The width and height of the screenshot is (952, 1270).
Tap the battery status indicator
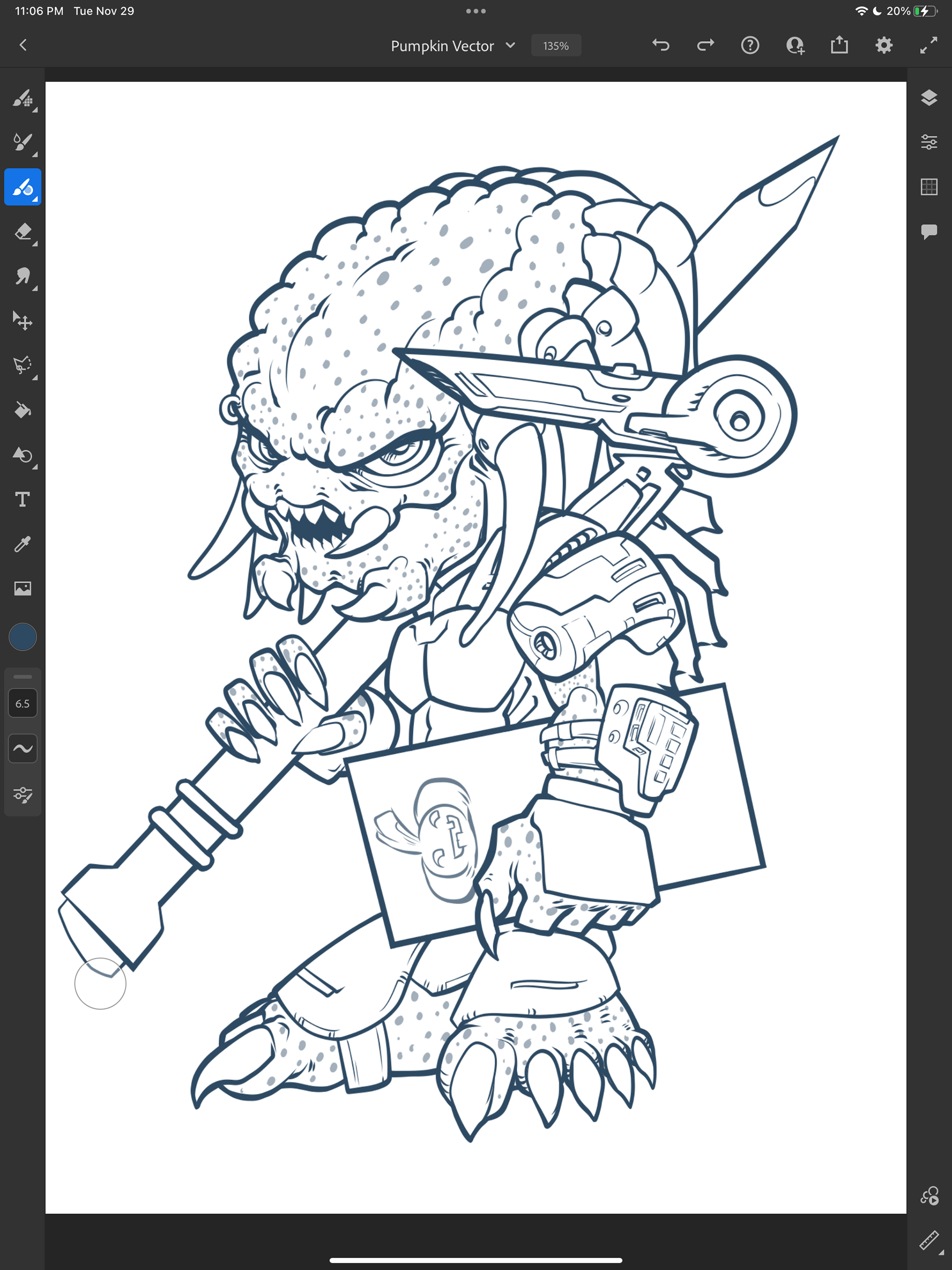[x=926, y=11]
